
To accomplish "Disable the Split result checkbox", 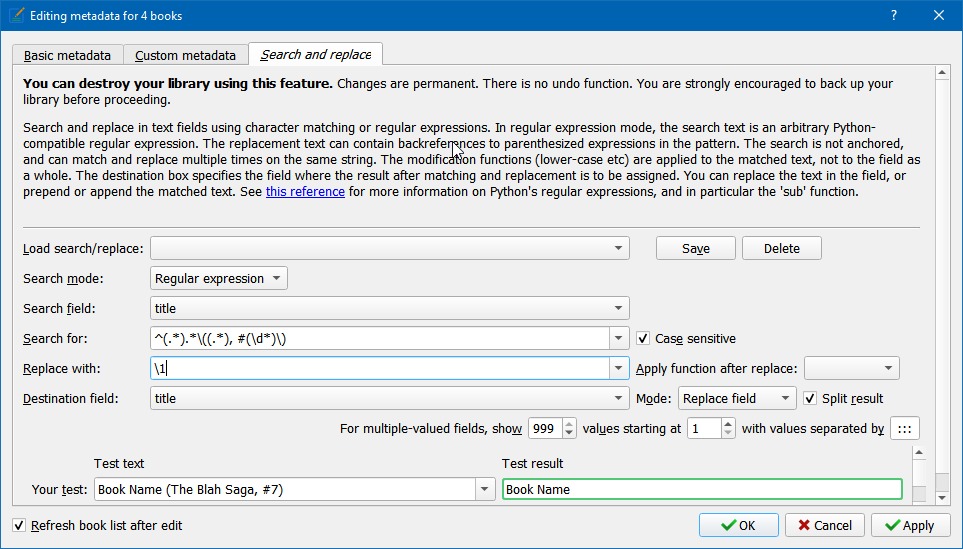I will 811,398.
